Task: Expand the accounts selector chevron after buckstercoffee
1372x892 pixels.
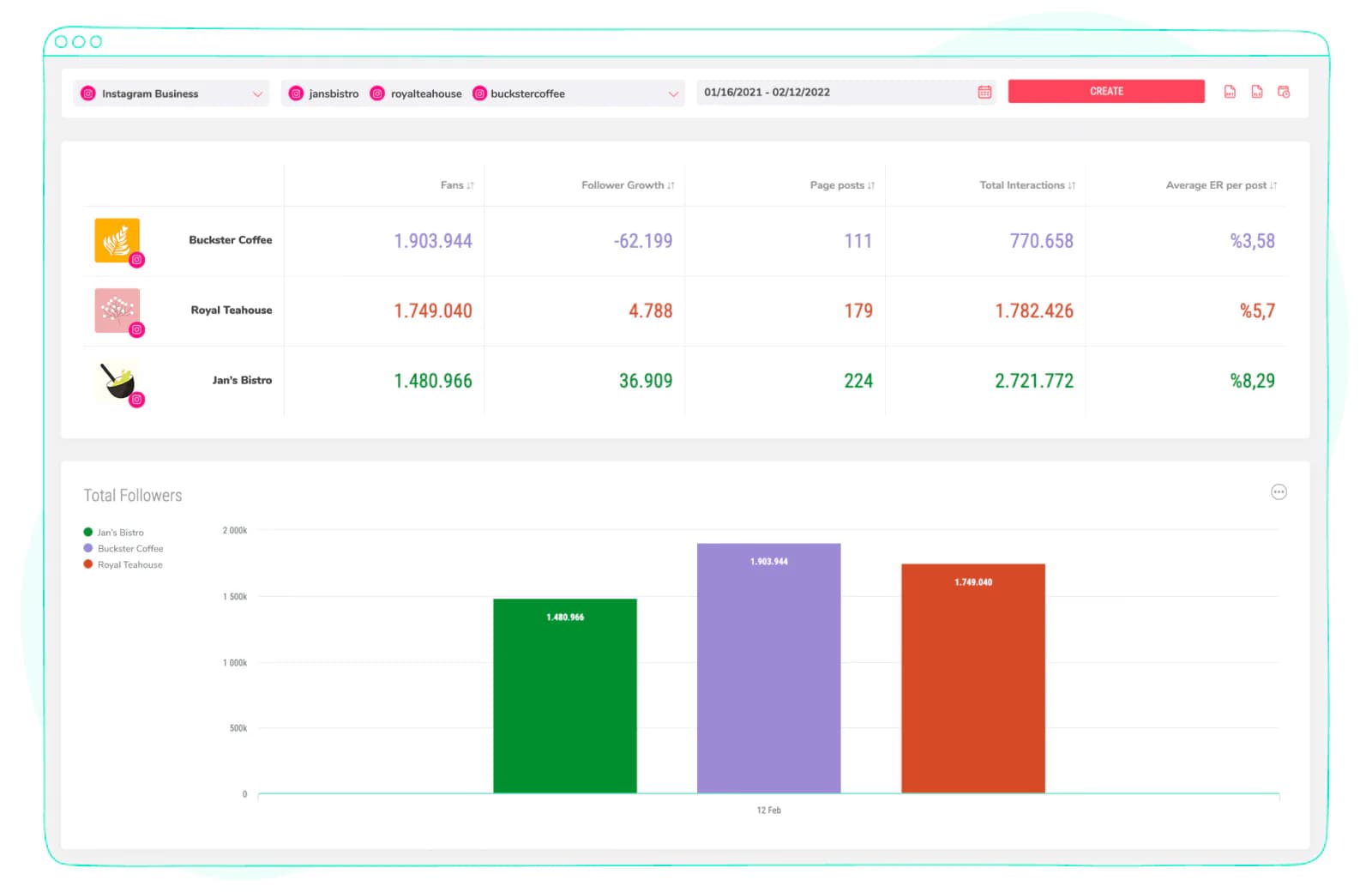Action: pyautogui.click(x=673, y=93)
